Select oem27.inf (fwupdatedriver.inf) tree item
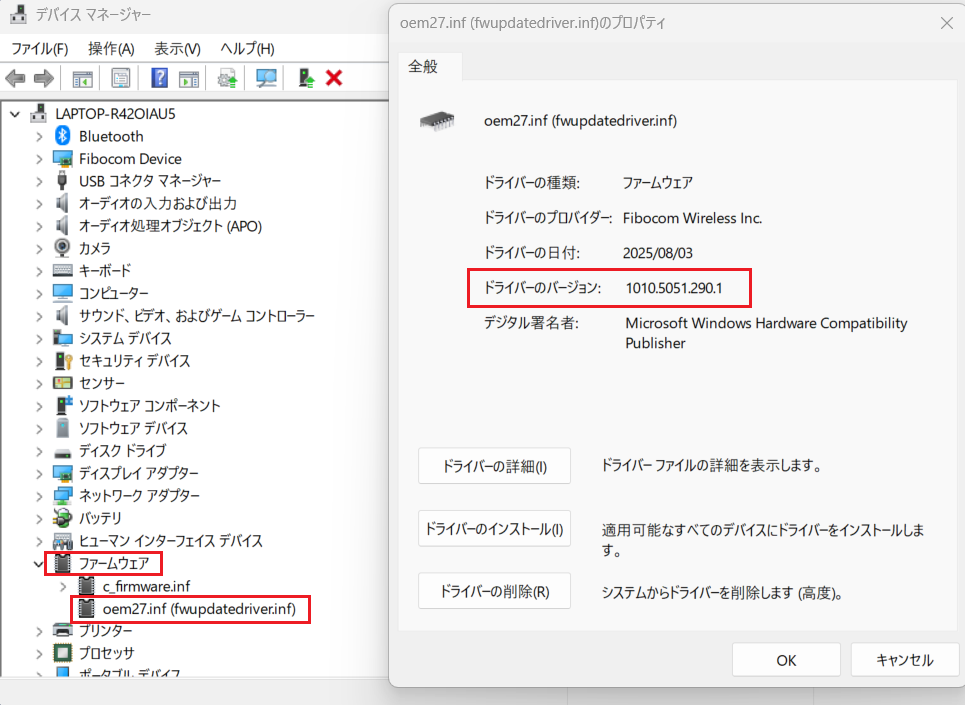965x705 pixels. pos(199,609)
